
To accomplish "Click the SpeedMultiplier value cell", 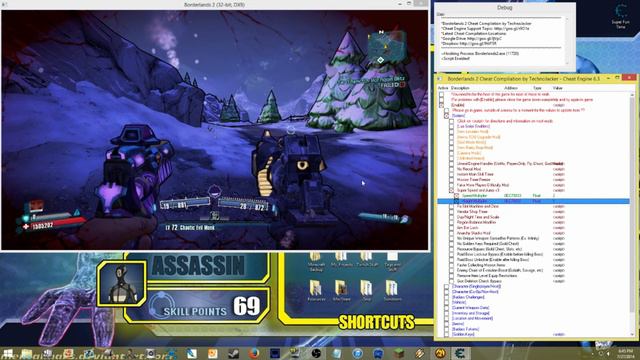I will (x=554, y=196).
